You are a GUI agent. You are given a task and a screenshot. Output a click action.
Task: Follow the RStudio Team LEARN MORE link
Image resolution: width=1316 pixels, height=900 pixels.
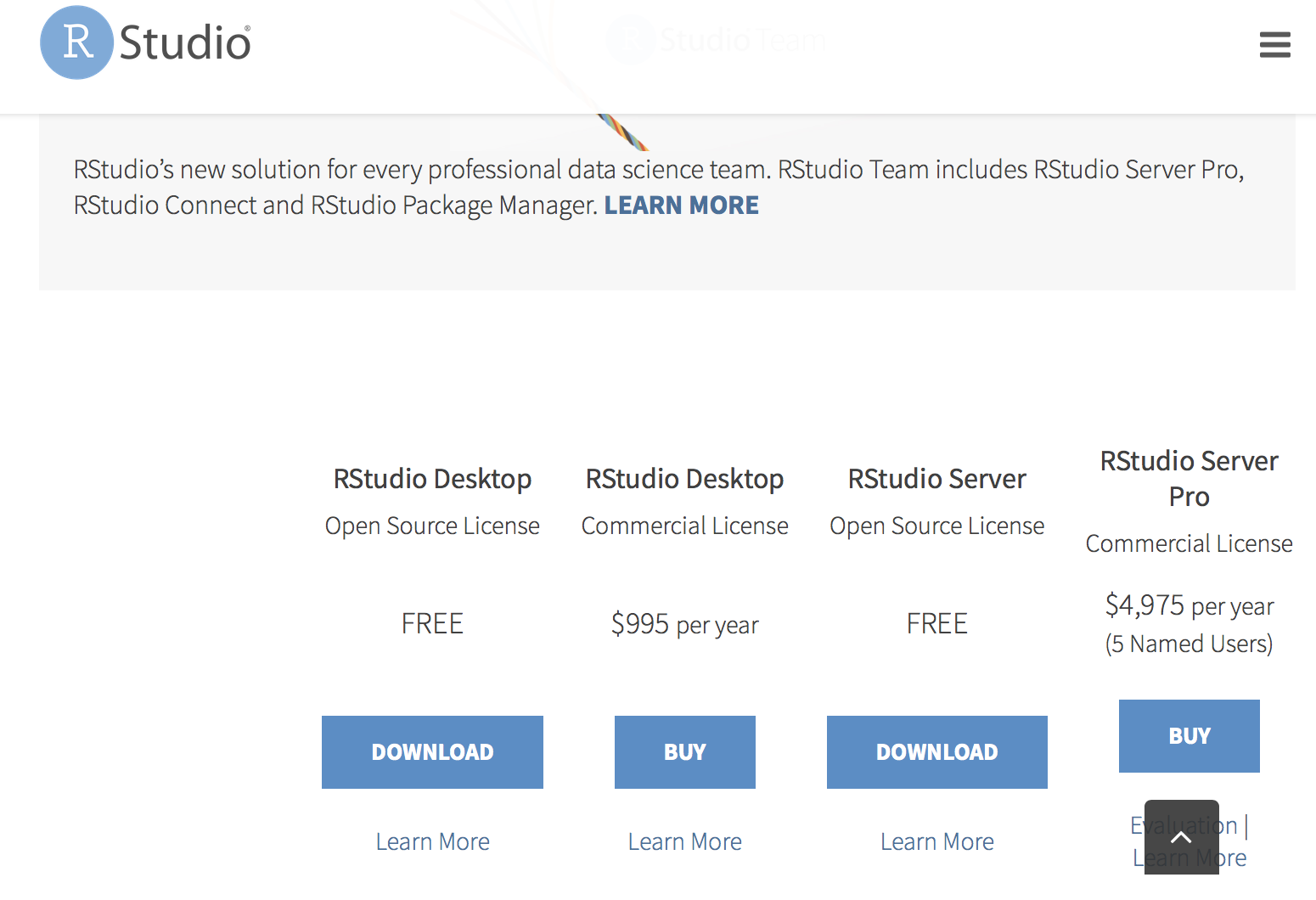[681, 205]
